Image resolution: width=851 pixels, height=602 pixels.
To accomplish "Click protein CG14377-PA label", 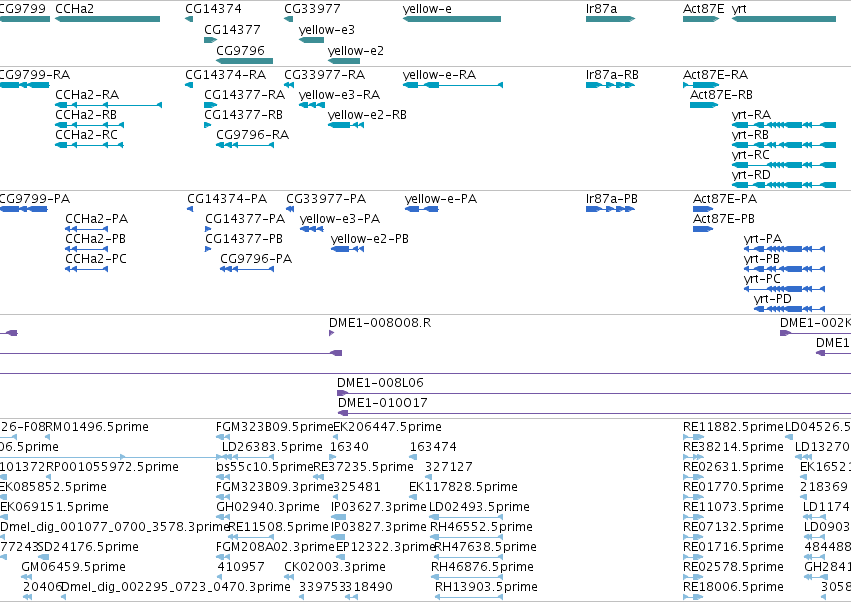I will point(245,219).
